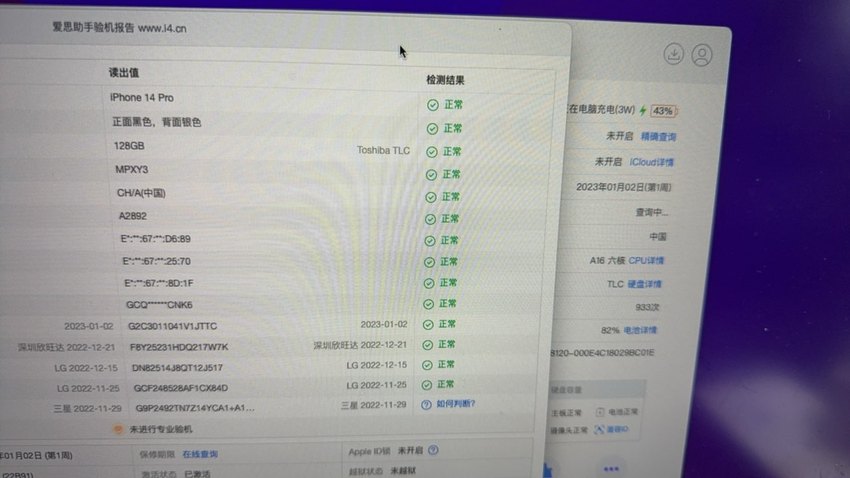Select the serial G2C3011041V1JTTC
The image size is (850, 478).
click(x=172, y=326)
